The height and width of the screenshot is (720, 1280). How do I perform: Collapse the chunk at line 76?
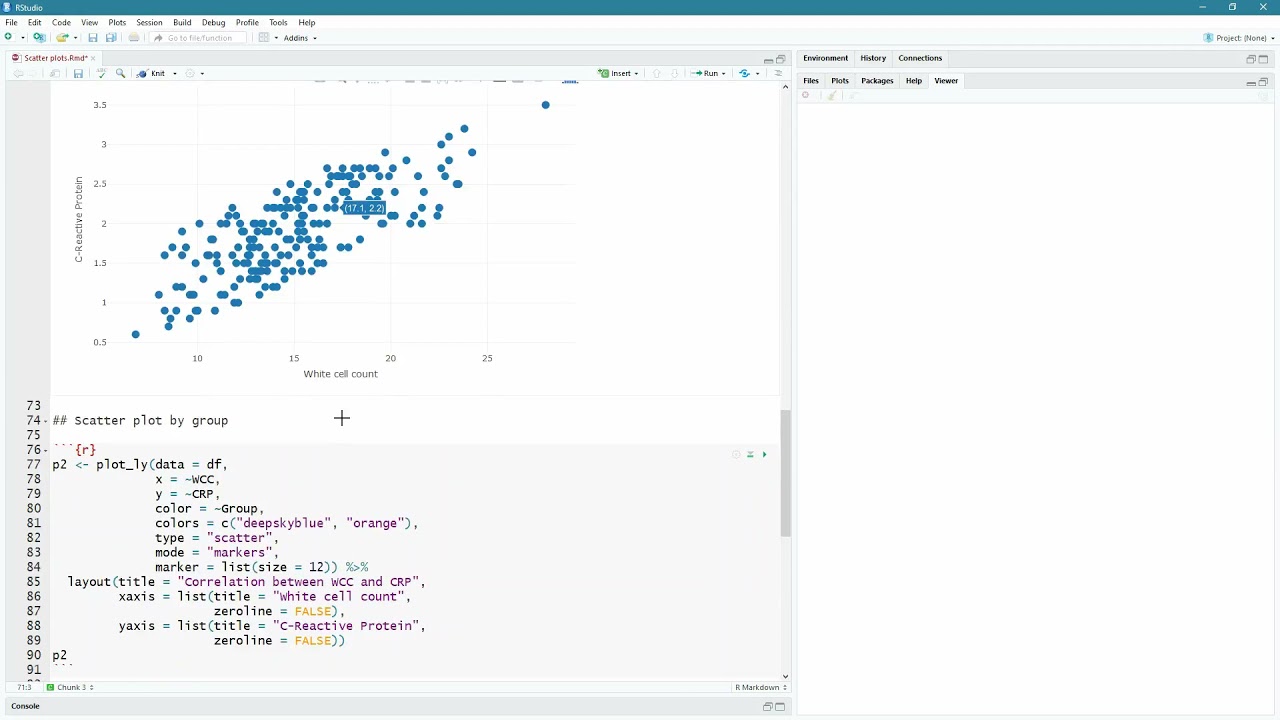pos(47,450)
